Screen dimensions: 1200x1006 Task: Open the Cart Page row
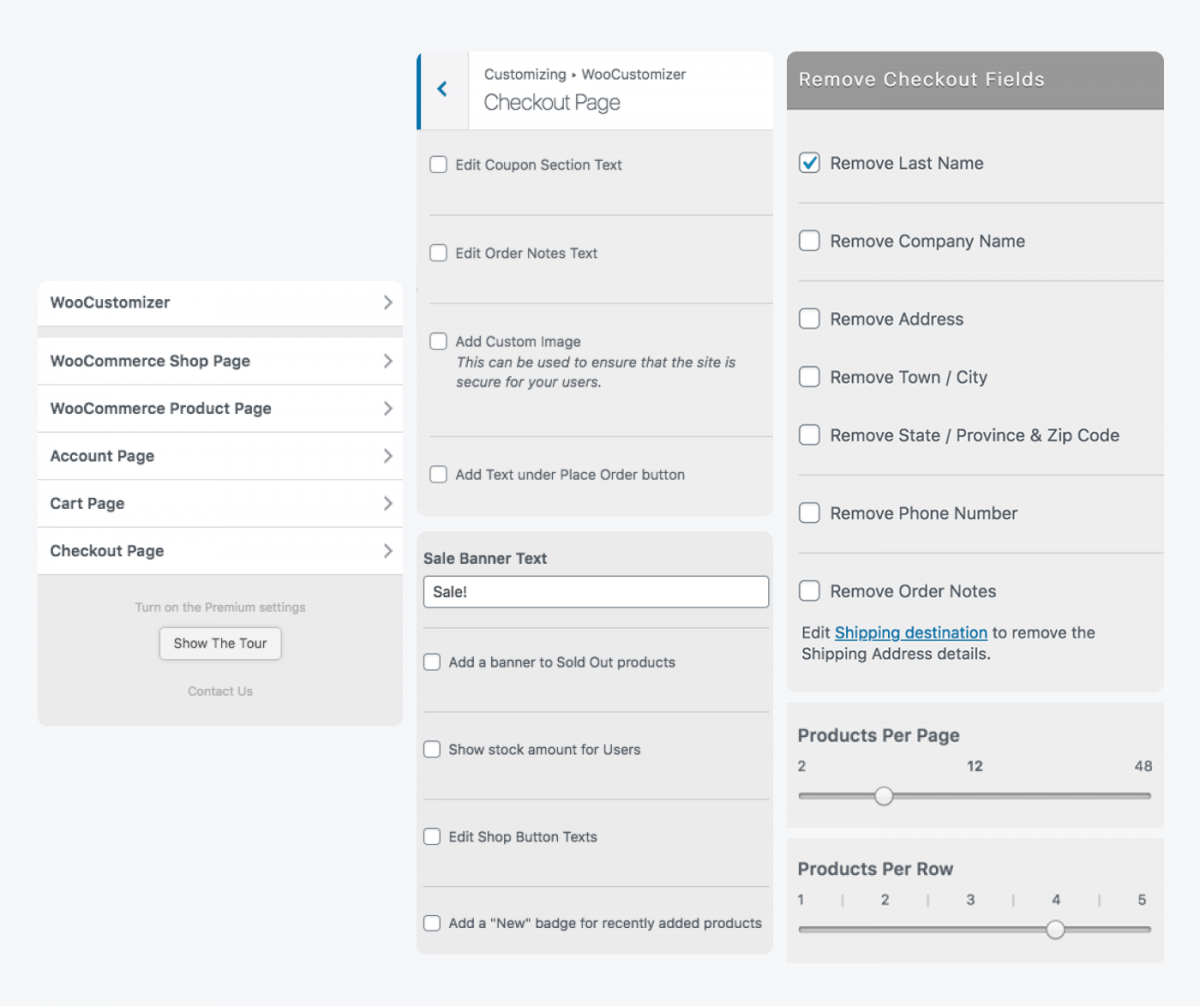(x=220, y=503)
